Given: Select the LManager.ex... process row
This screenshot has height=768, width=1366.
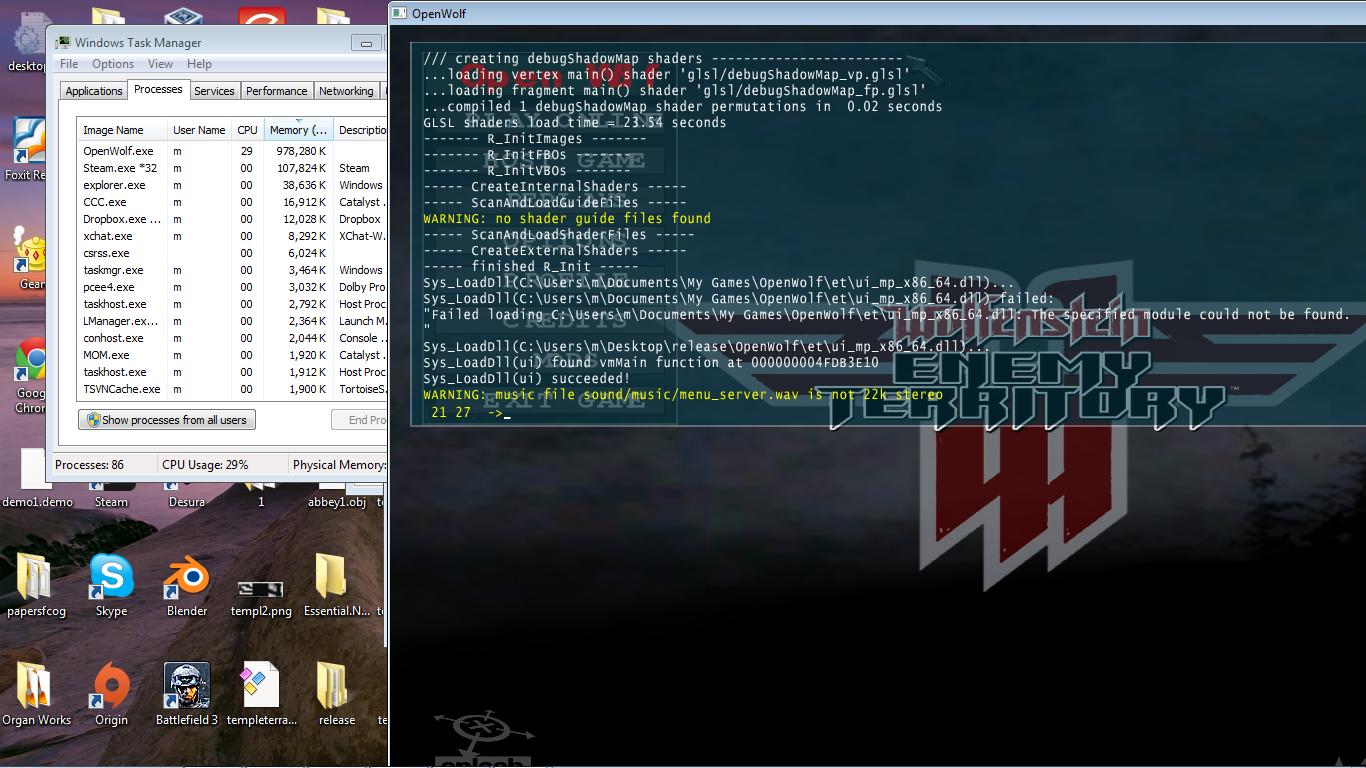Looking at the screenshot, I should click(x=232, y=321).
